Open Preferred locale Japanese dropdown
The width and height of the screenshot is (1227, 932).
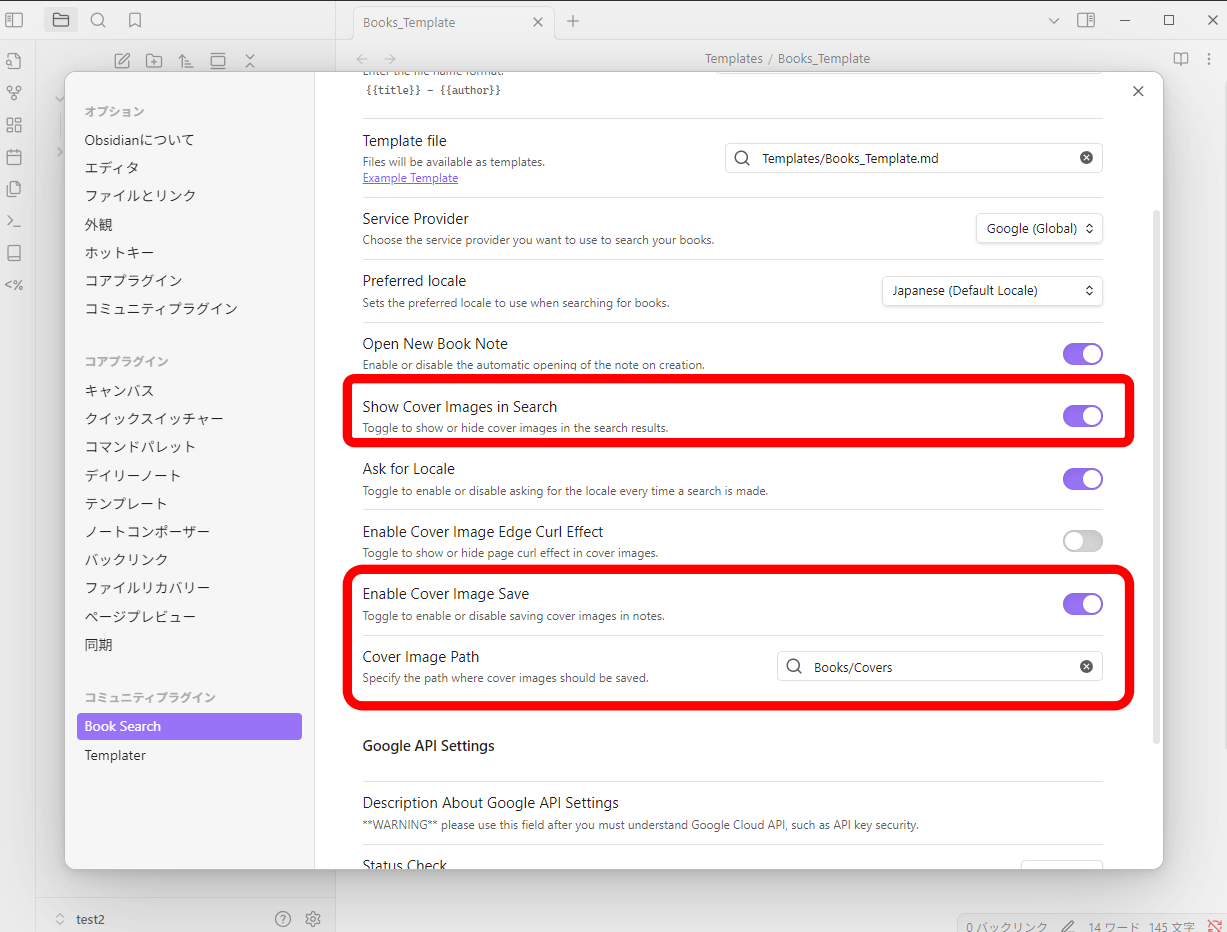(x=992, y=291)
